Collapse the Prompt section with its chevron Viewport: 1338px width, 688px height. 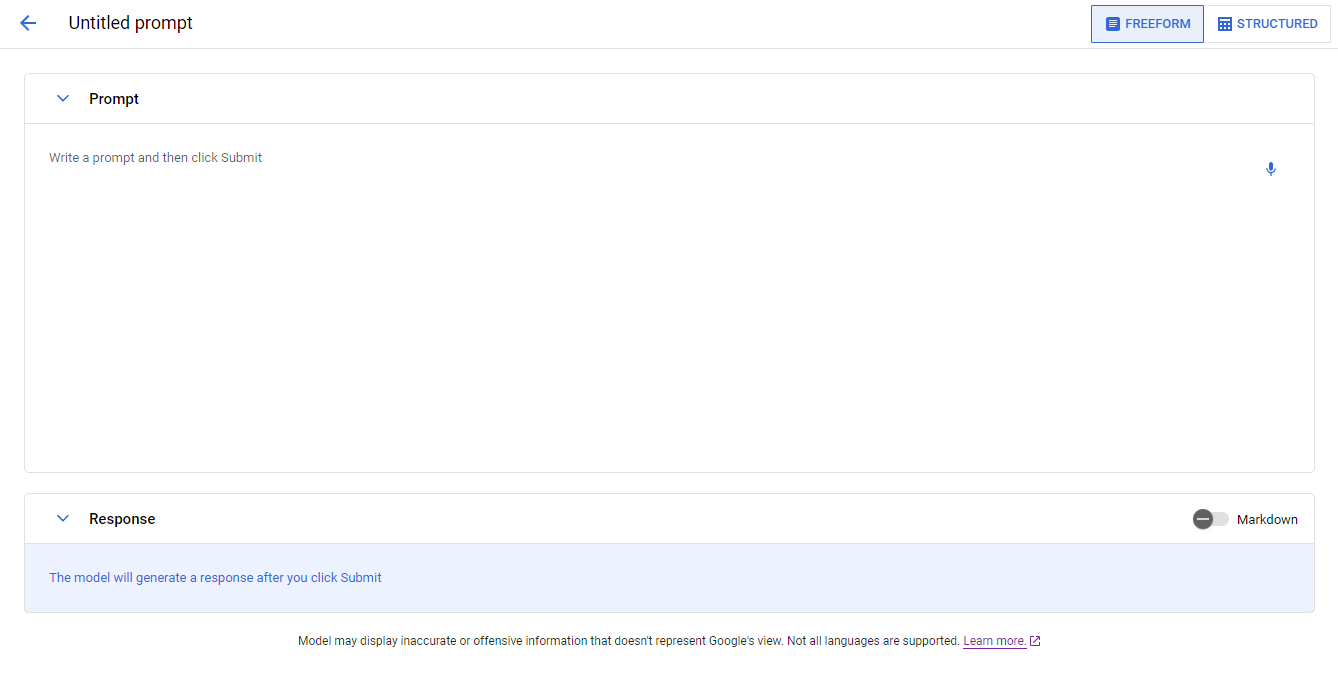point(63,98)
